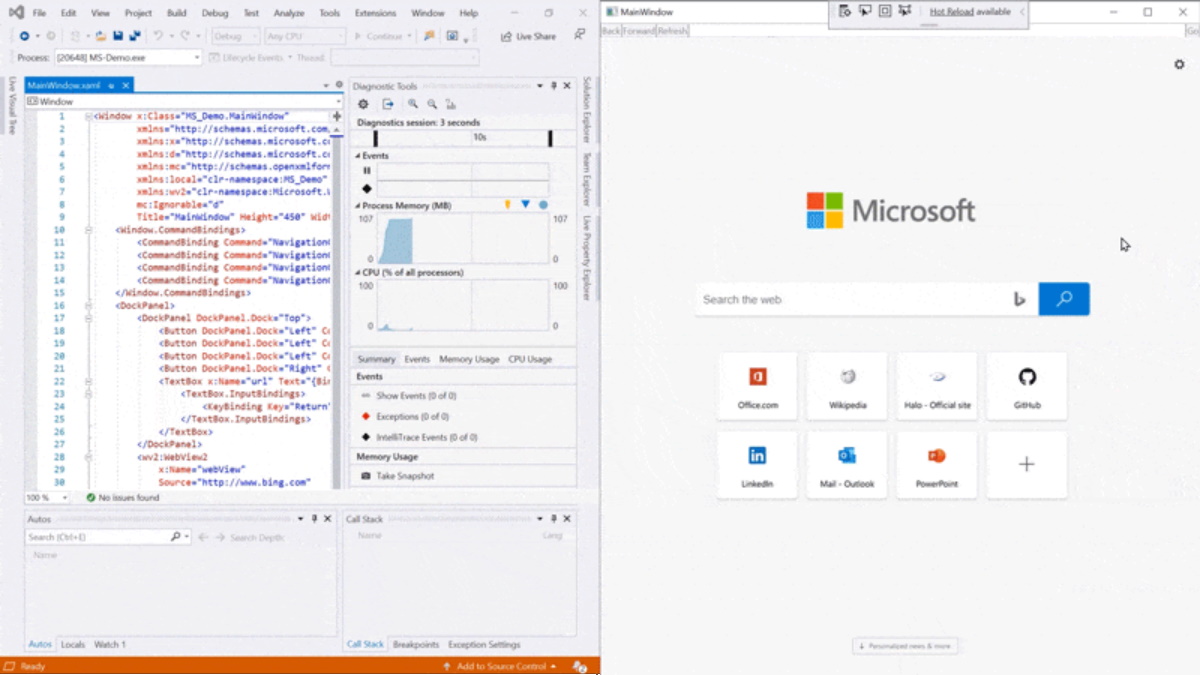Start the Live Share session
This screenshot has height=675, width=1200.
[527, 36]
